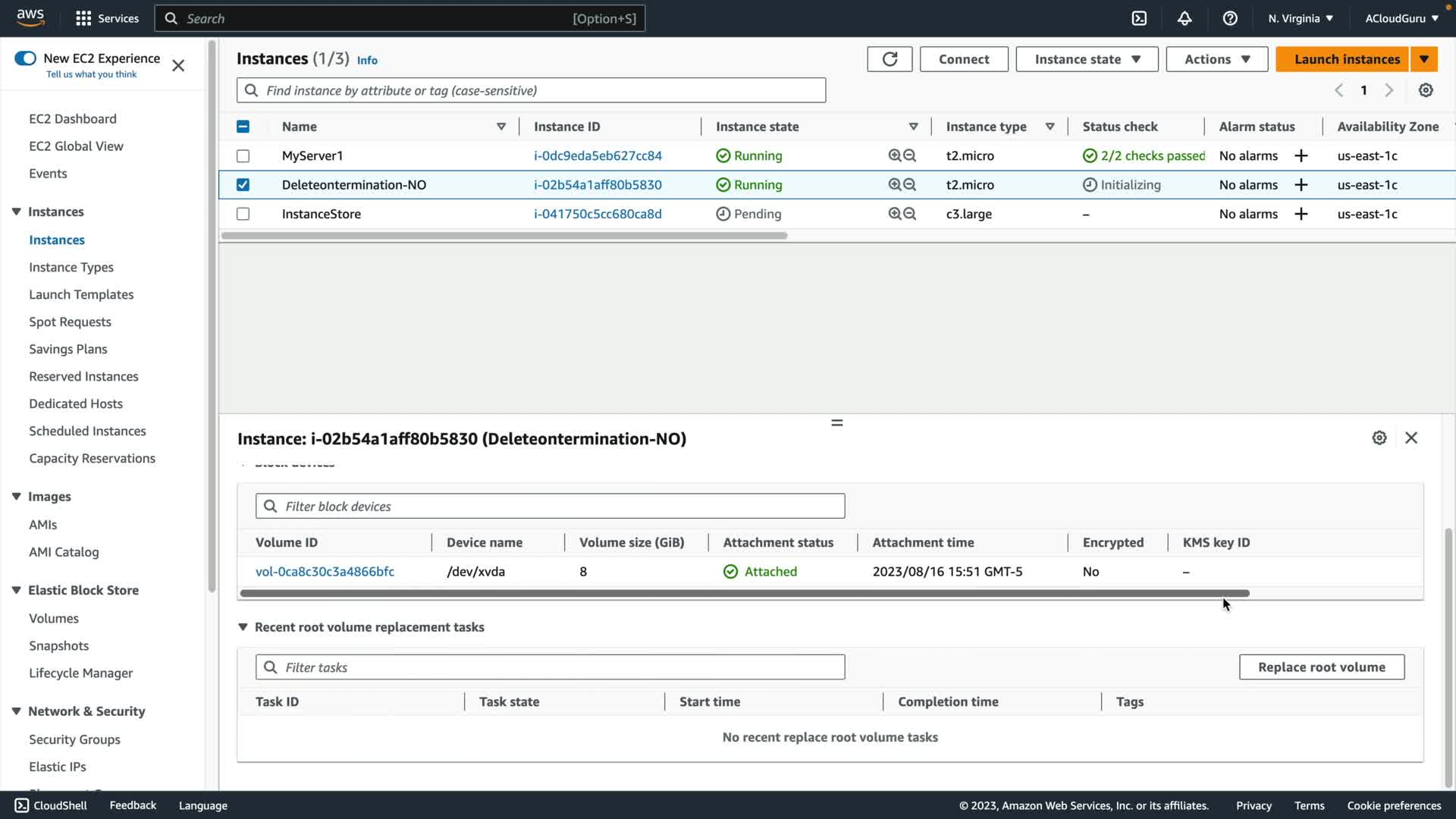Screen dimensions: 1456x819
Task: Open instance details panel settings gear
Action: point(1379,438)
